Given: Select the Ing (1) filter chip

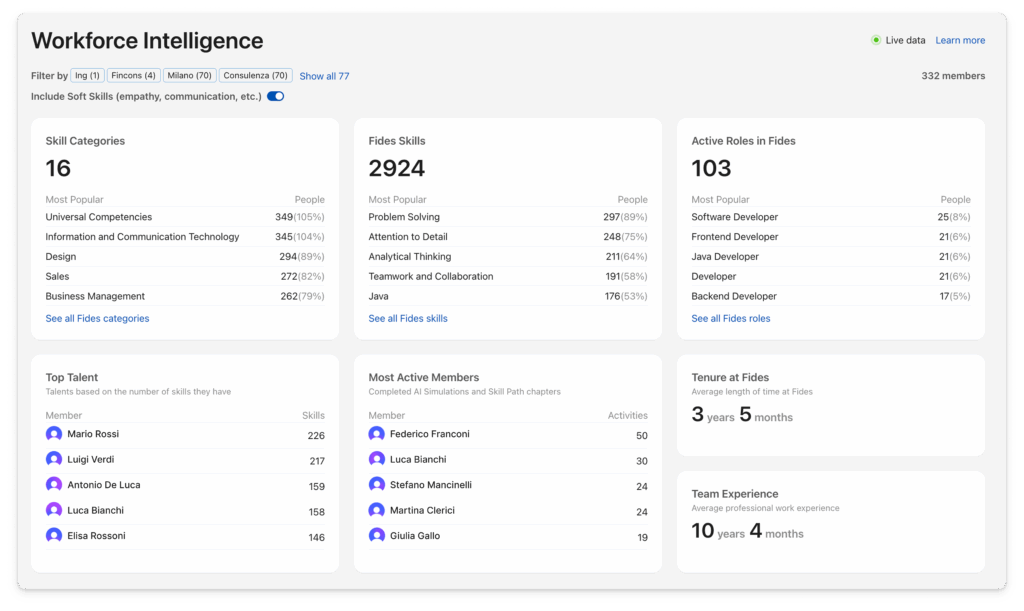Looking at the screenshot, I should [x=87, y=75].
